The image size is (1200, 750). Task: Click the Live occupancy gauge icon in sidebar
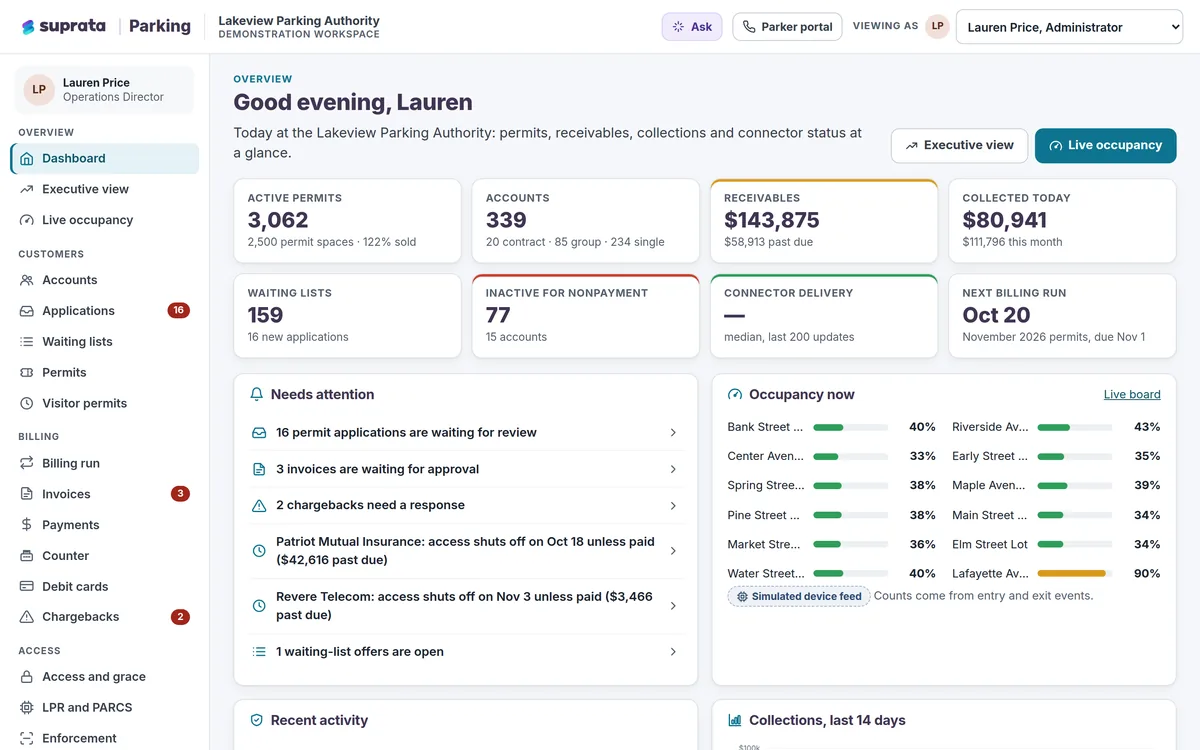coord(27,220)
